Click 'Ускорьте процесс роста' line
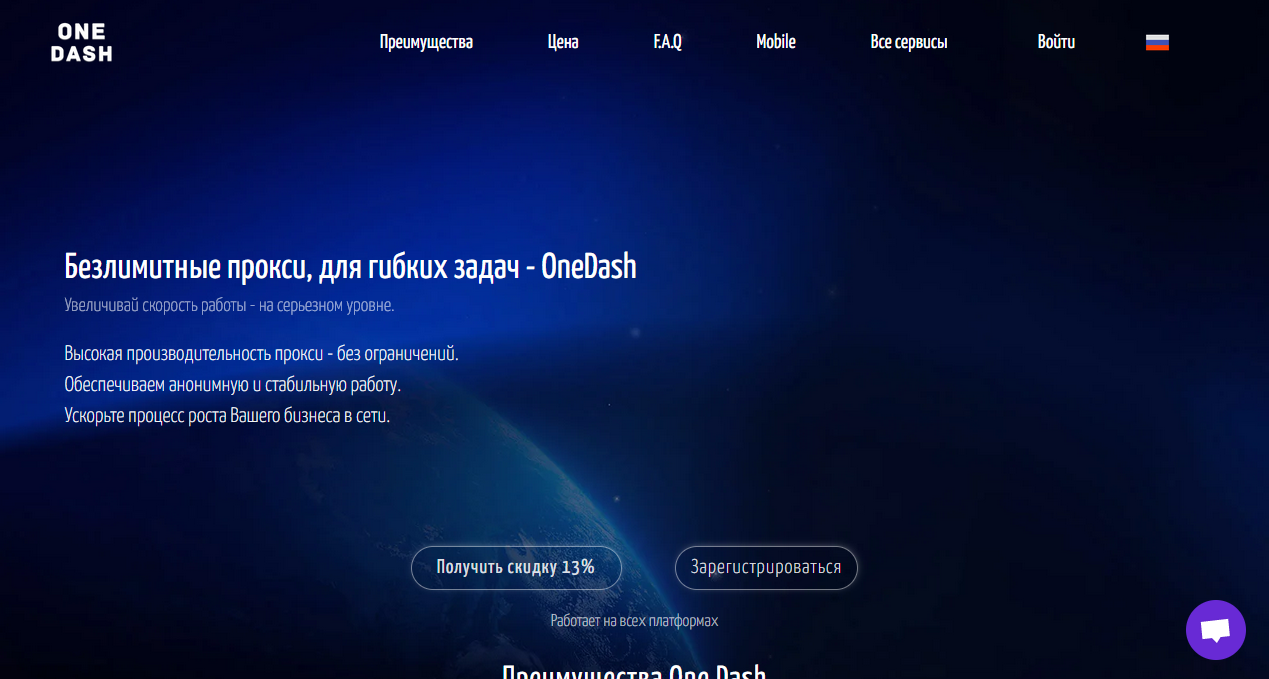Screen dimensions: 1269x679 pyautogui.click(x=227, y=416)
